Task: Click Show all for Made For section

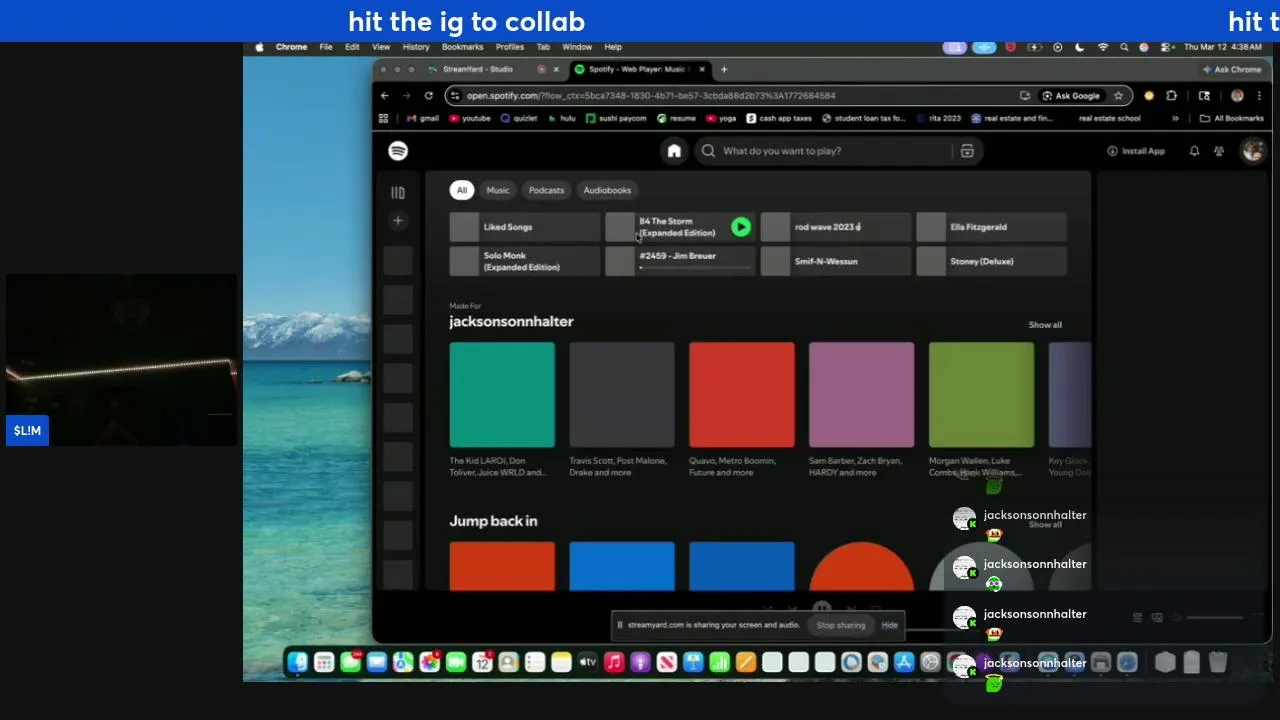Action: [x=1045, y=325]
